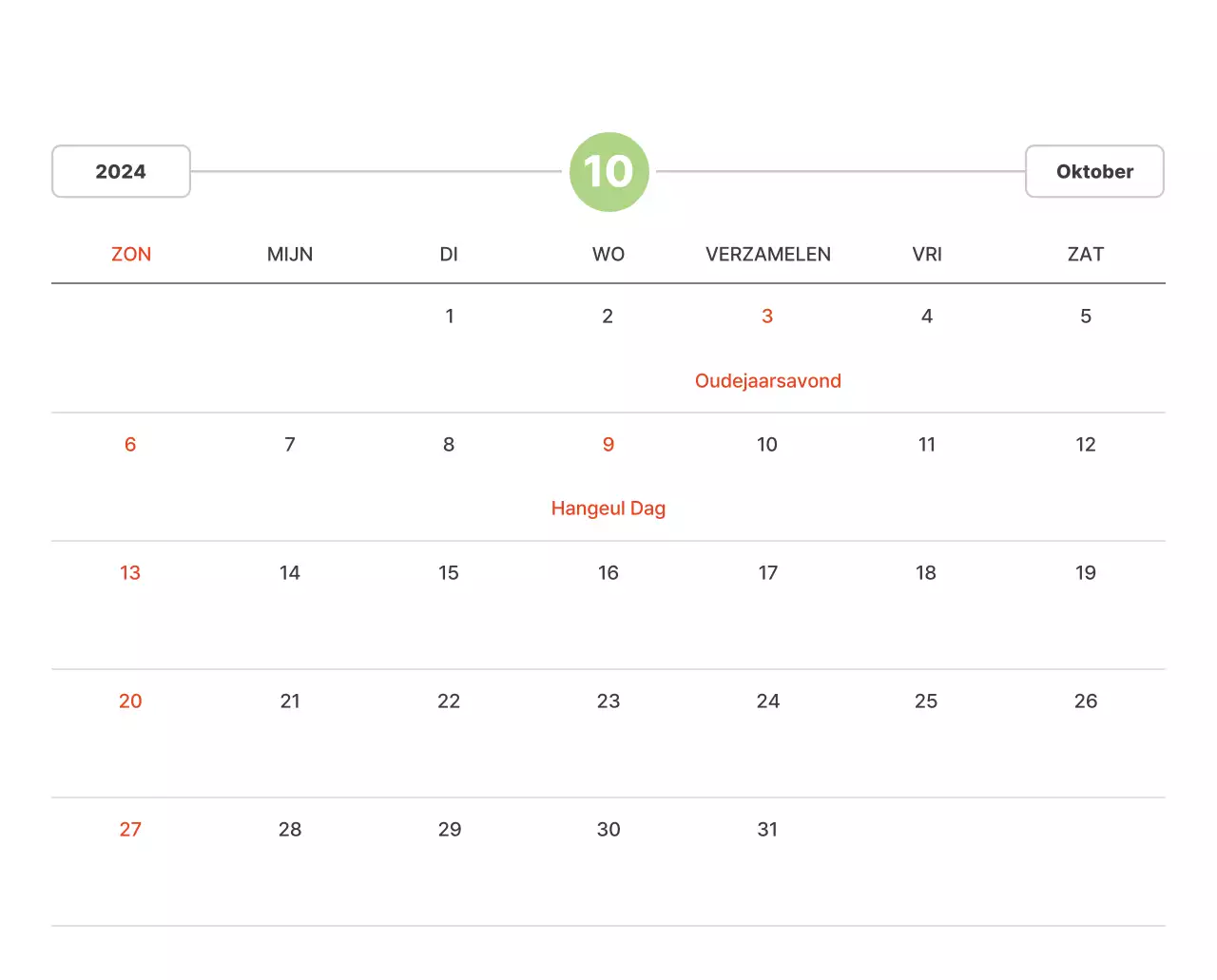Choose Friday October 18
The height and width of the screenshot is (980, 1217).
click(926, 573)
